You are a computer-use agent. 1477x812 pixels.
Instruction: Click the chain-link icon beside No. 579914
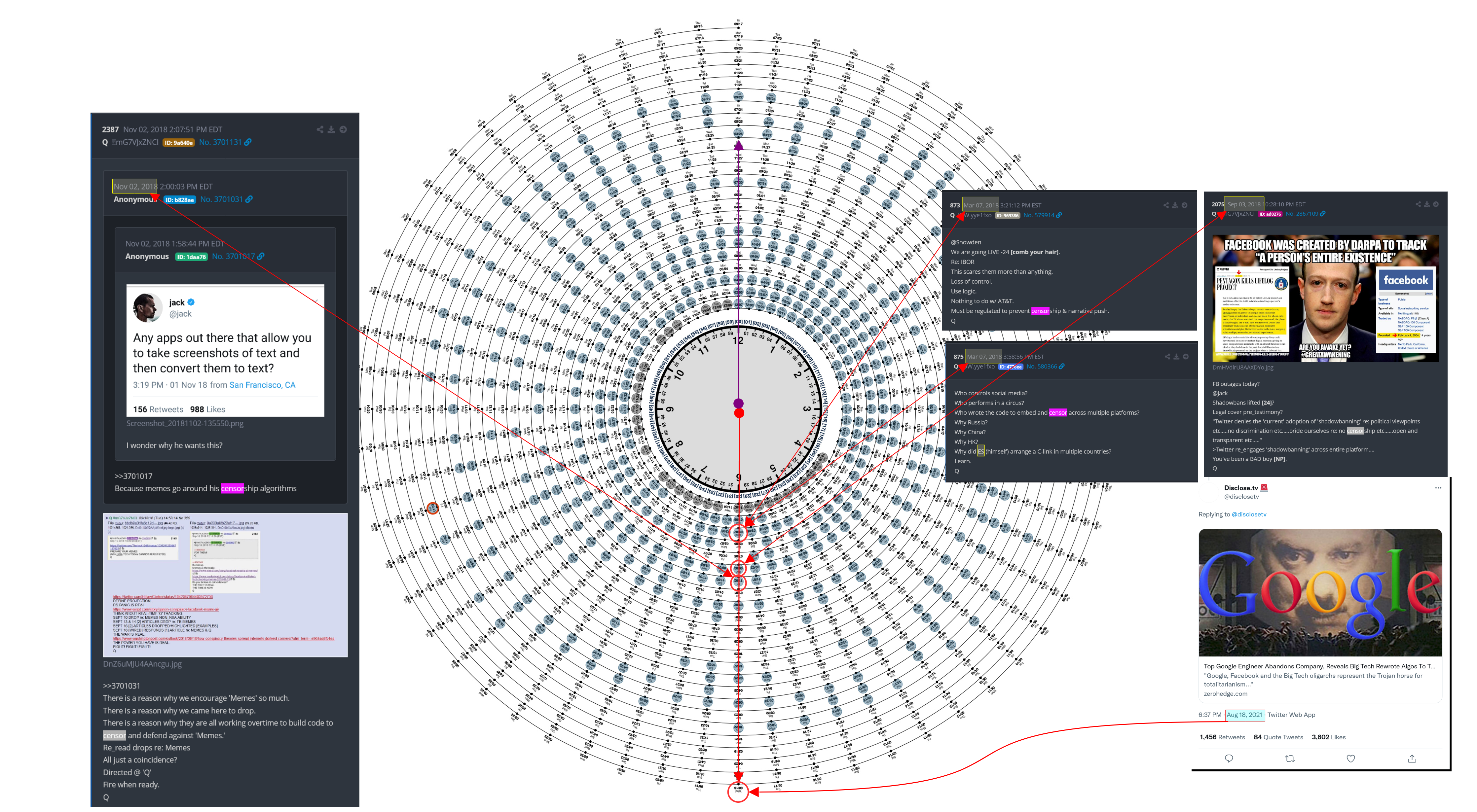coord(1059,215)
